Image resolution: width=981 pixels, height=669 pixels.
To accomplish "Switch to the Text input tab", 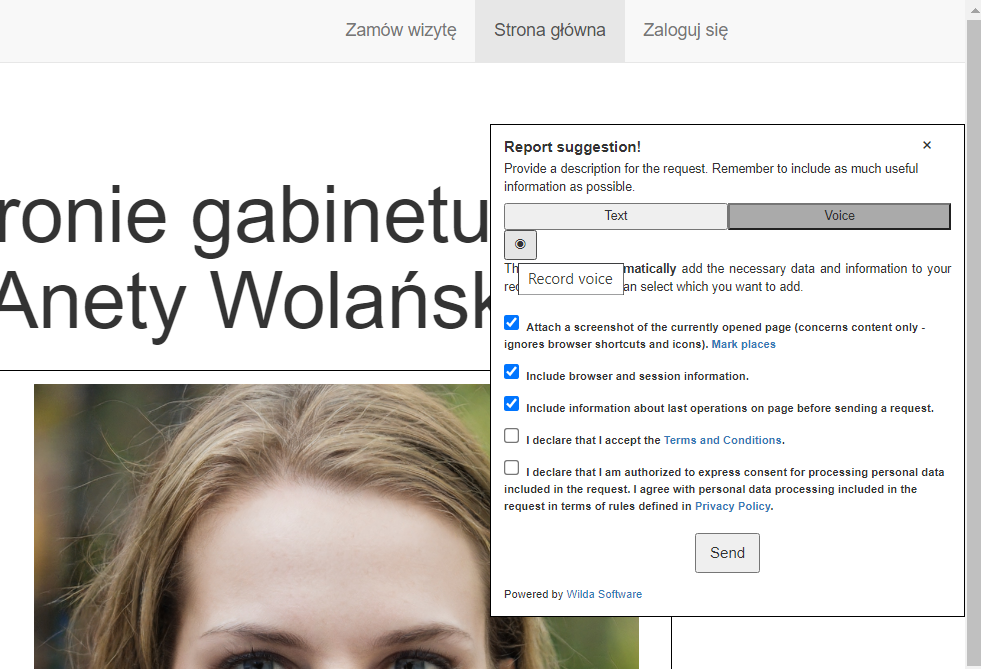I will click(615, 215).
